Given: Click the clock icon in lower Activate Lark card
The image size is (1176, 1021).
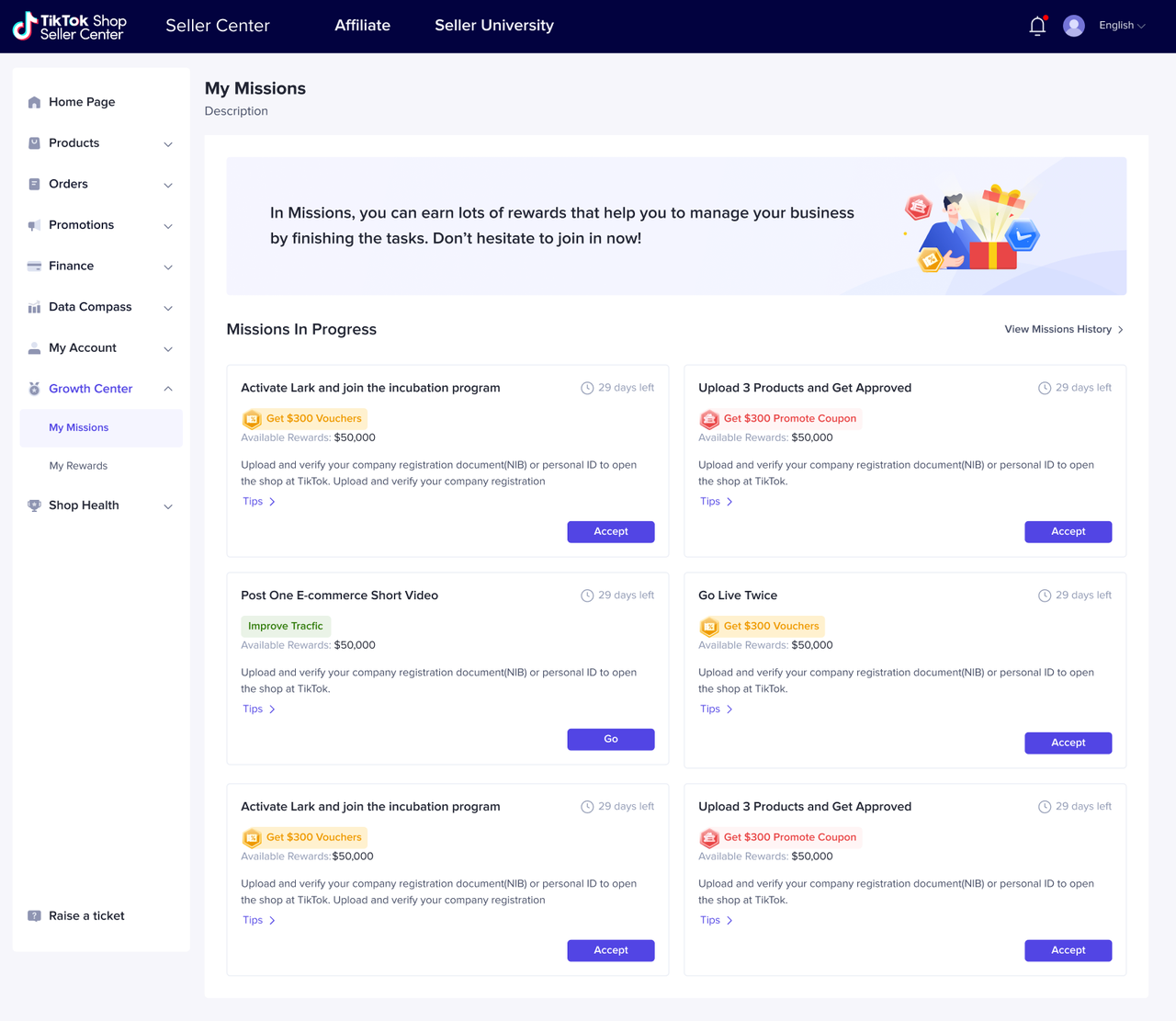Looking at the screenshot, I should click(x=587, y=807).
